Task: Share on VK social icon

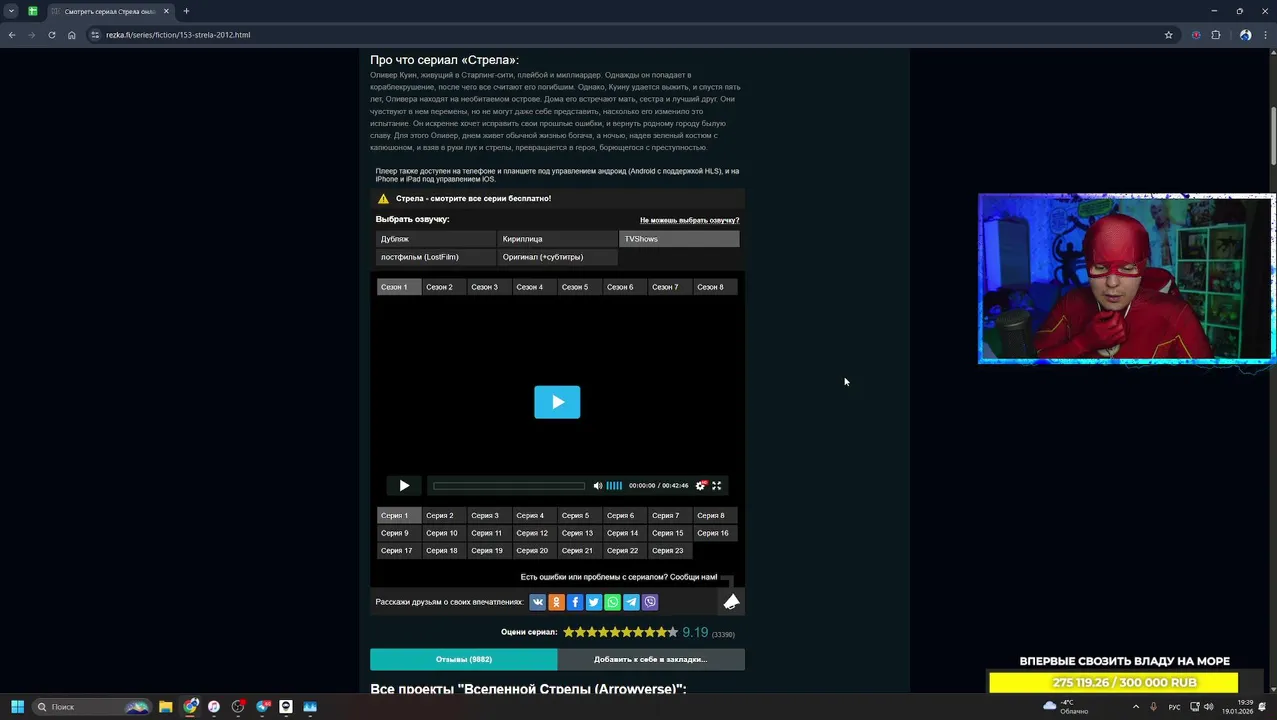Action: 537,602
